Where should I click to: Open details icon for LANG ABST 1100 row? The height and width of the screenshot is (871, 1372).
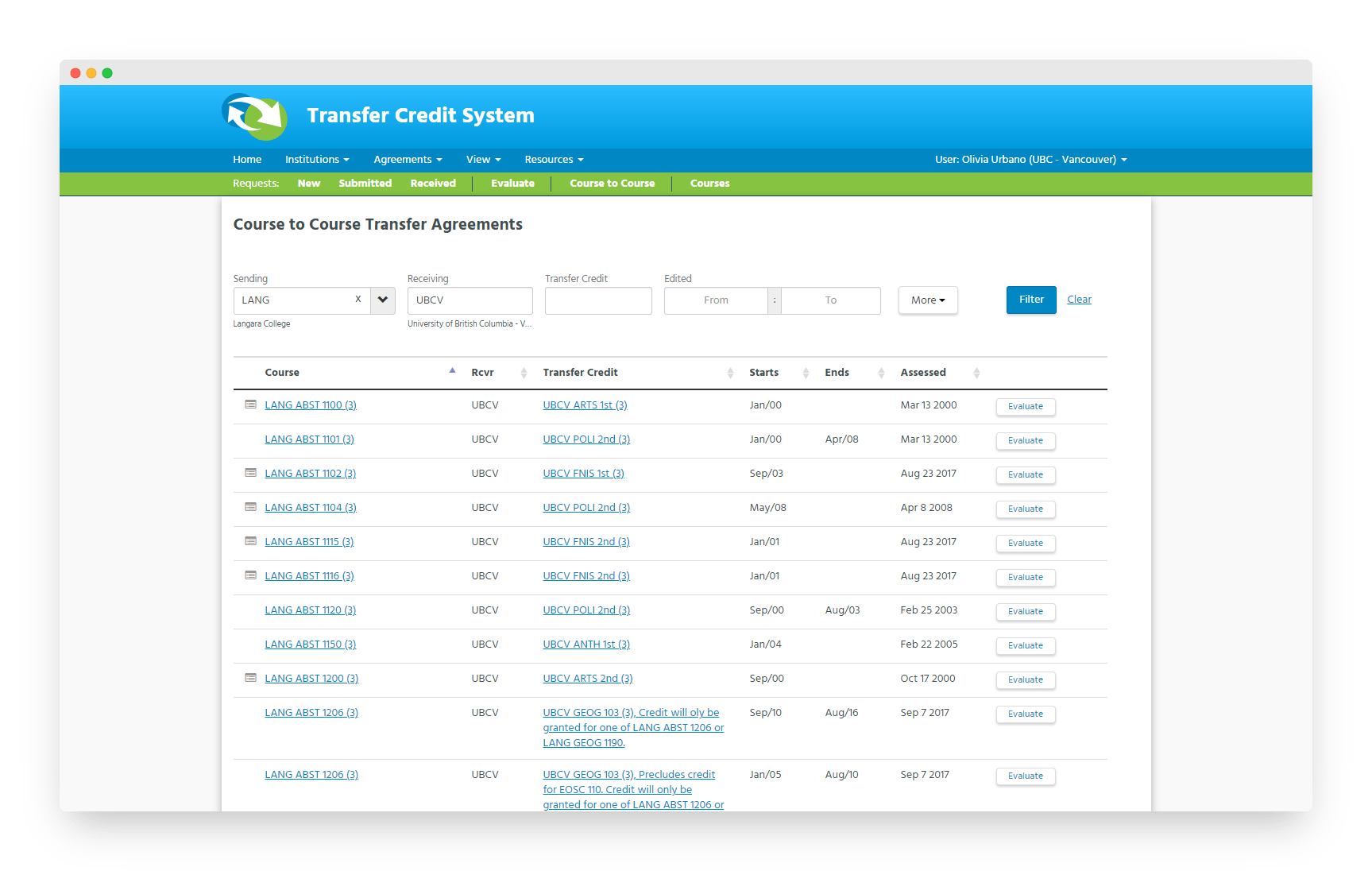point(250,405)
